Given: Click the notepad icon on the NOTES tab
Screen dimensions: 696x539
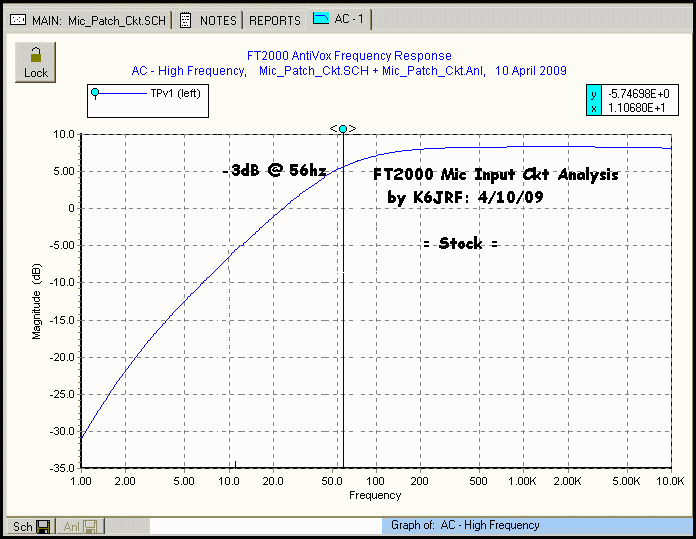Looking at the screenshot, I should click(x=186, y=20).
